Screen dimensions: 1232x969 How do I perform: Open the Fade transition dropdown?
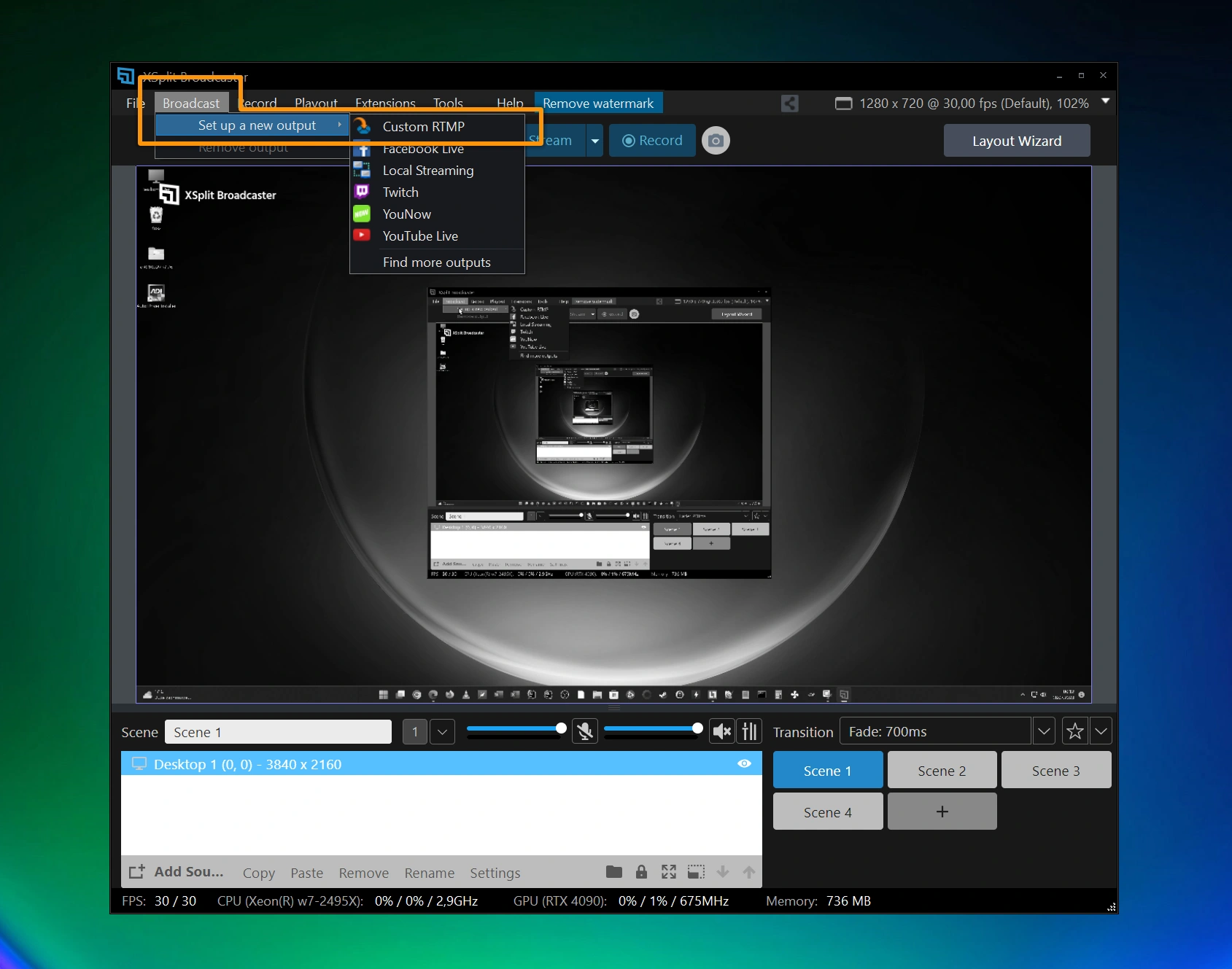coord(1044,731)
